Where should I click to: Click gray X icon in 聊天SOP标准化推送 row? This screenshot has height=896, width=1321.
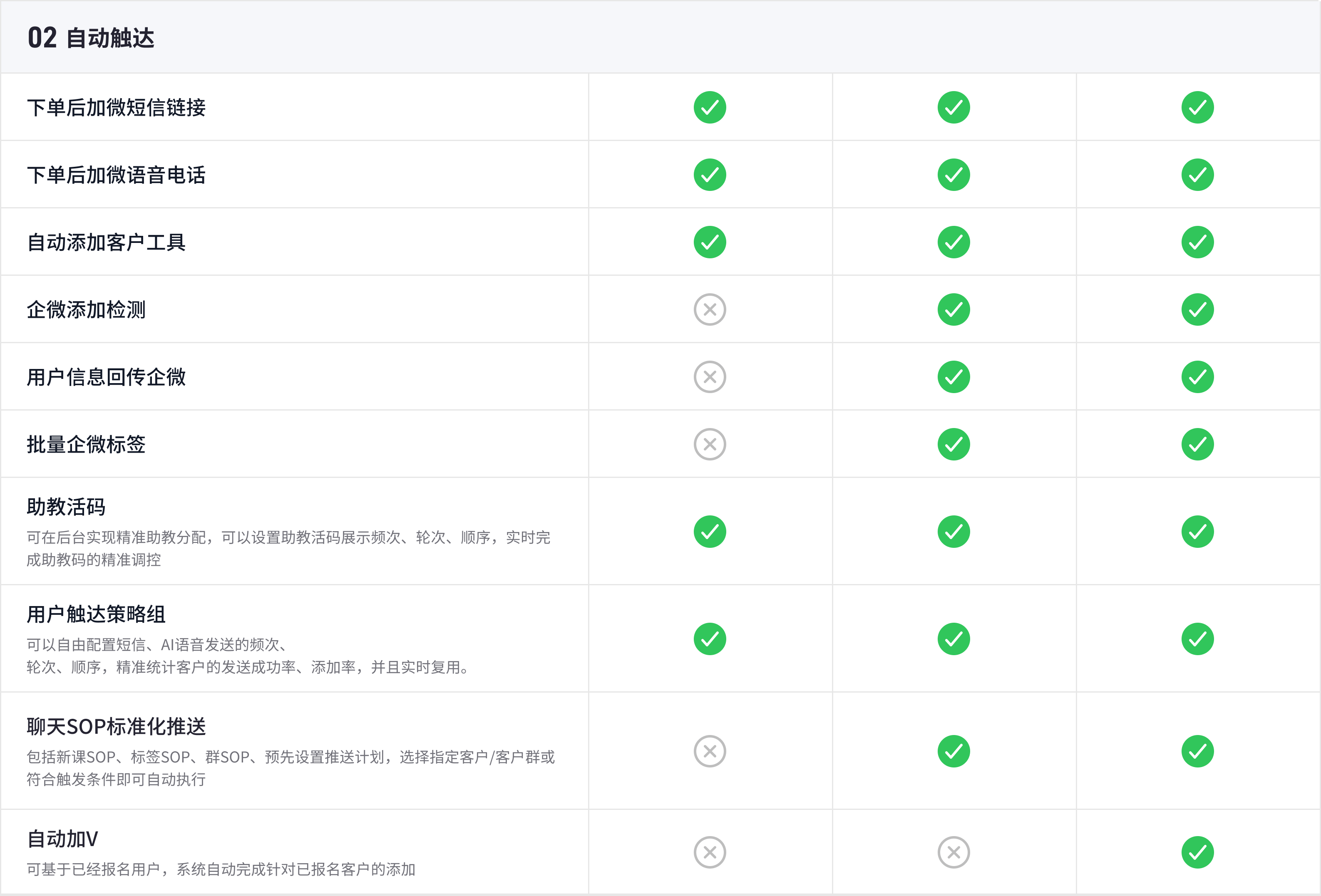coord(709,751)
